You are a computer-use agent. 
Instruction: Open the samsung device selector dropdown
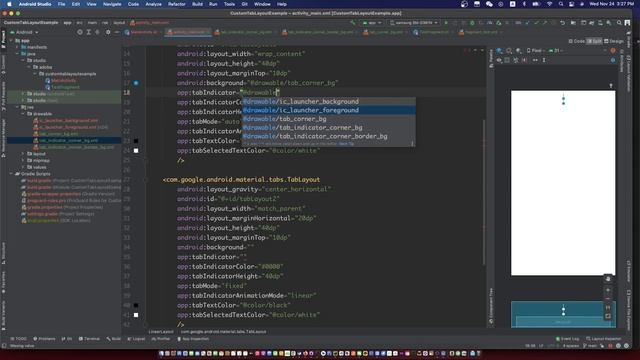[x=413, y=23]
